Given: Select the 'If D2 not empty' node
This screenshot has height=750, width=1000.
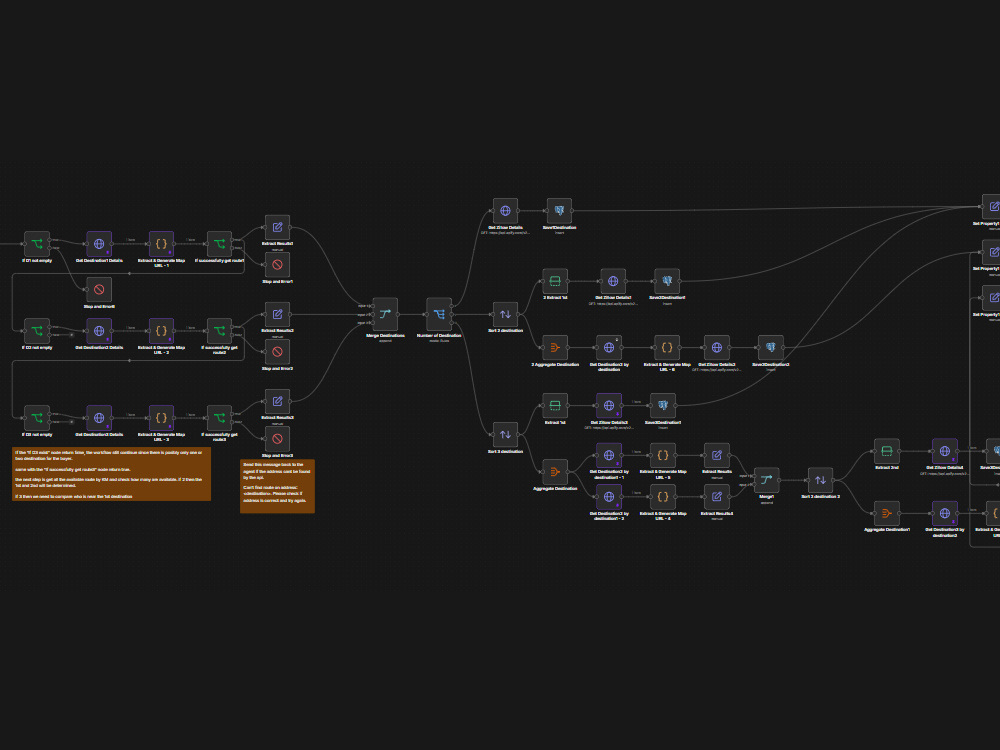Looking at the screenshot, I should tap(37, 331).
